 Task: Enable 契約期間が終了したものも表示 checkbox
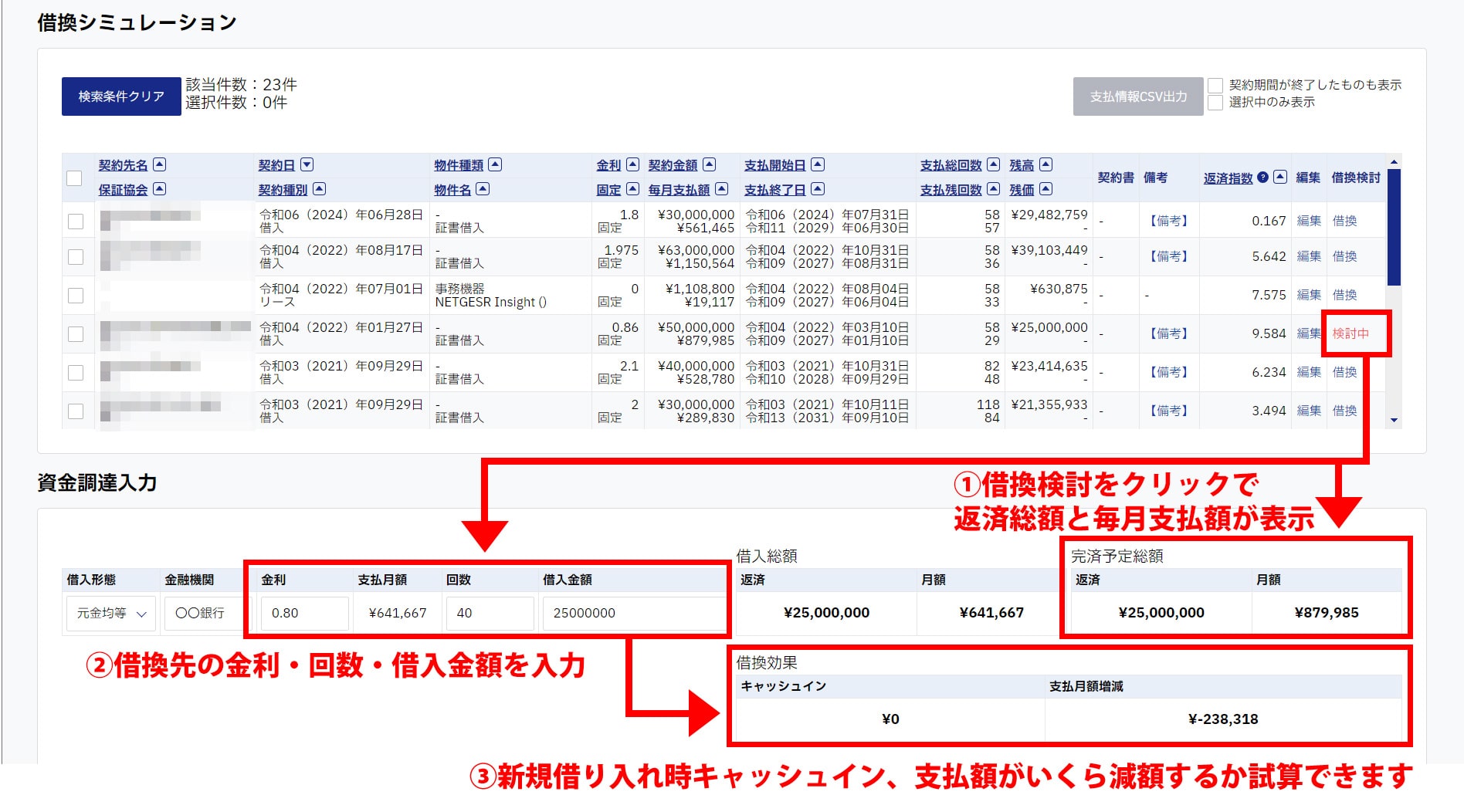pos(1215,86)
